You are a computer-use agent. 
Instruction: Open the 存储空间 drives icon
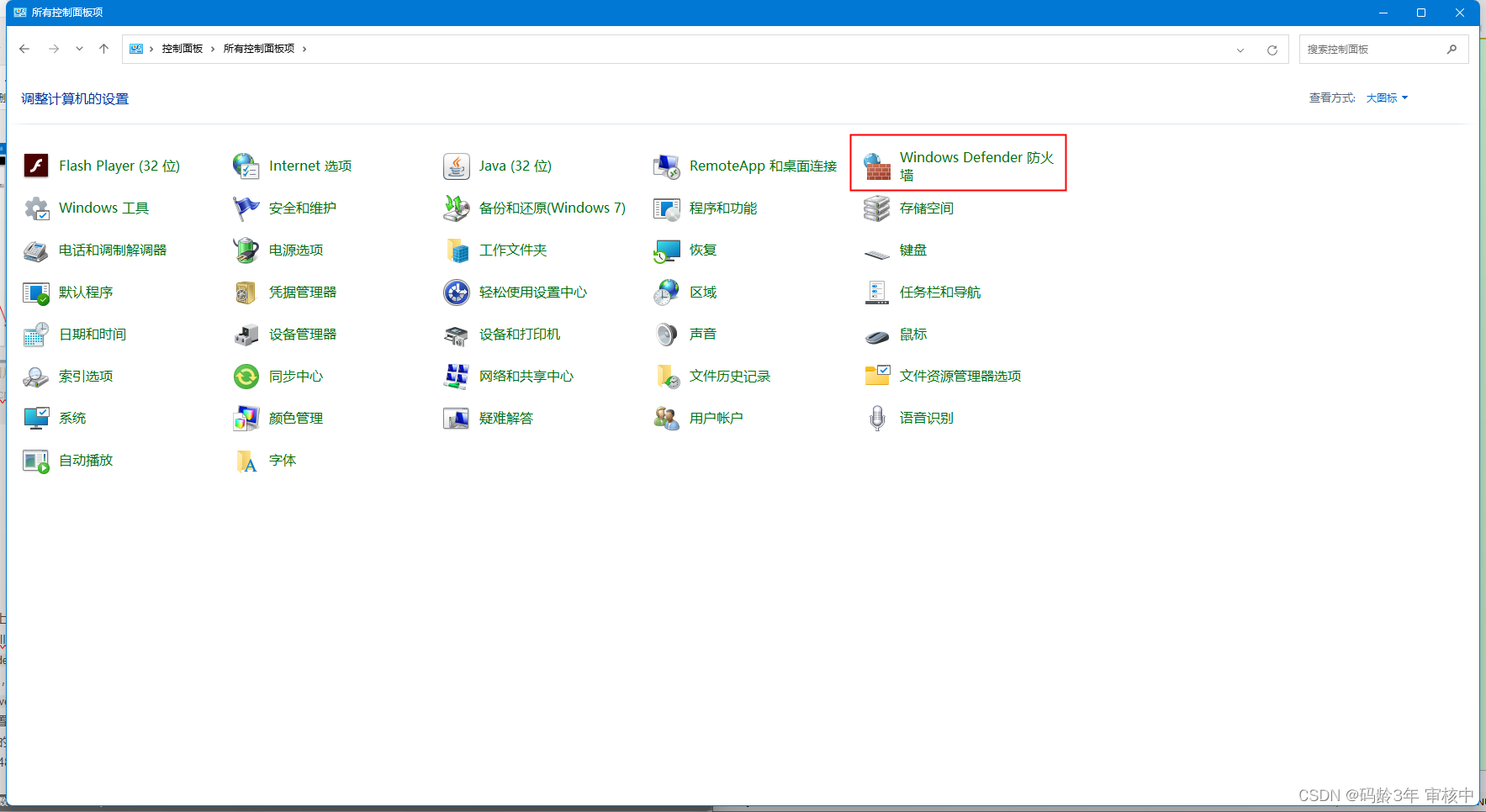877,208
